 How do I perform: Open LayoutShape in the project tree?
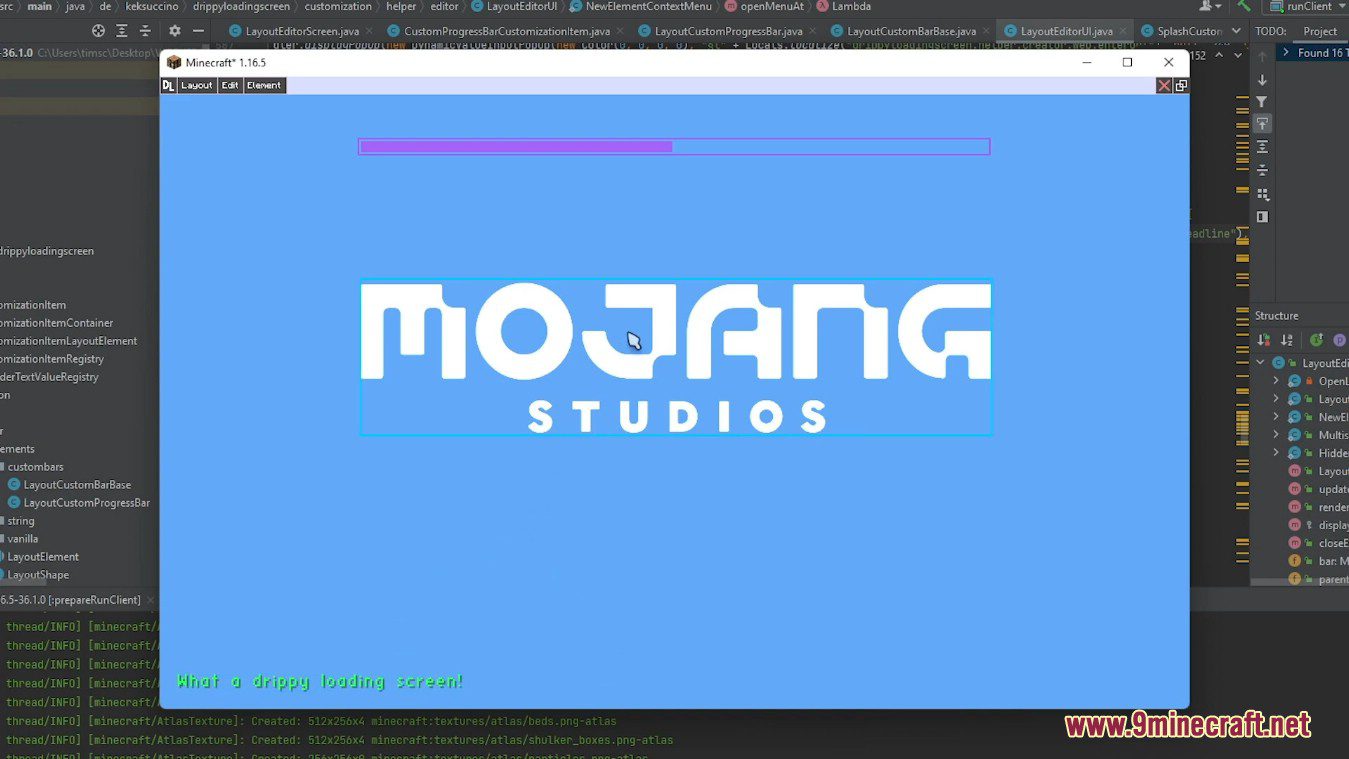tap(38, 575)
